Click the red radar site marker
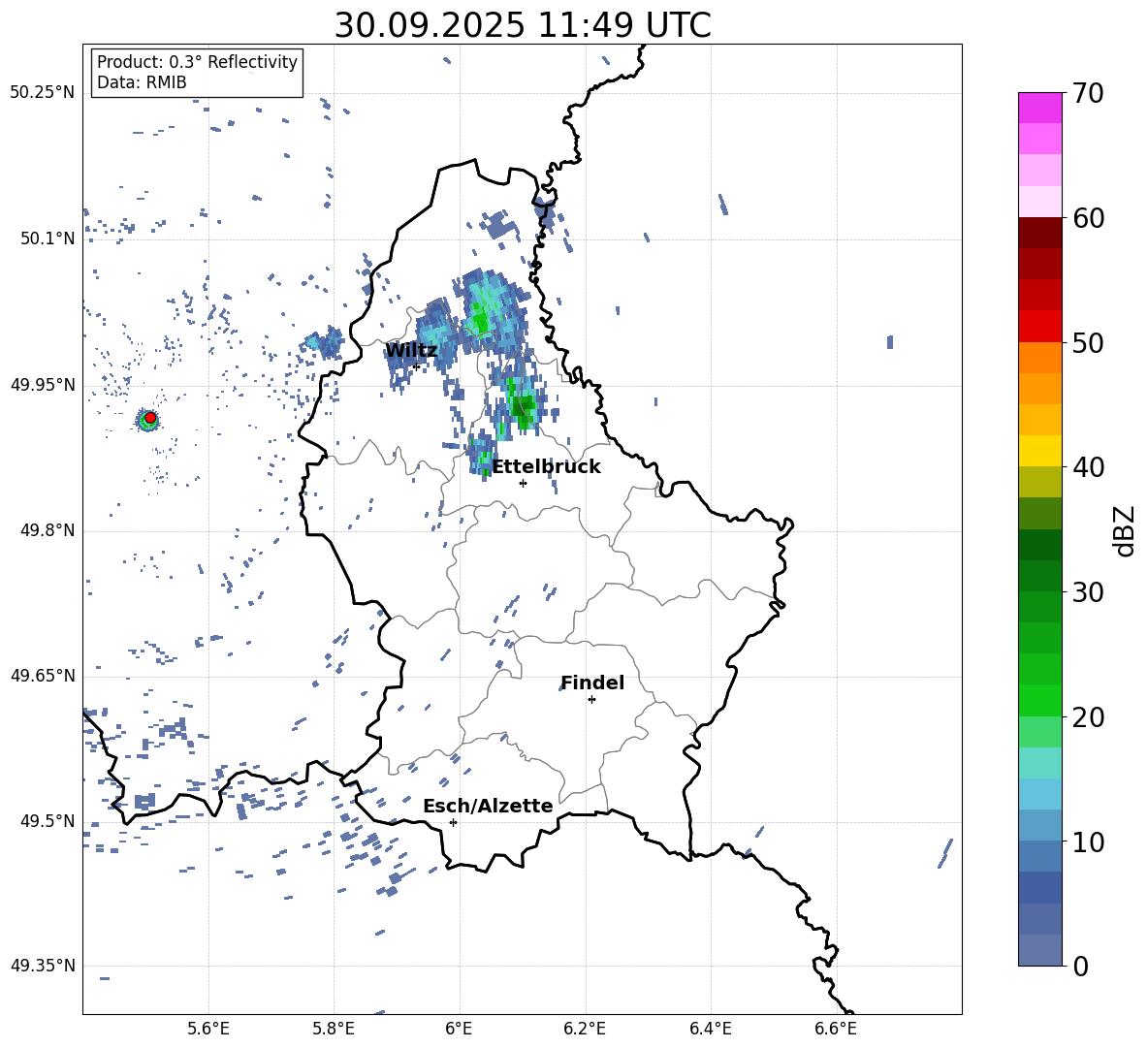 coord(150,418)
